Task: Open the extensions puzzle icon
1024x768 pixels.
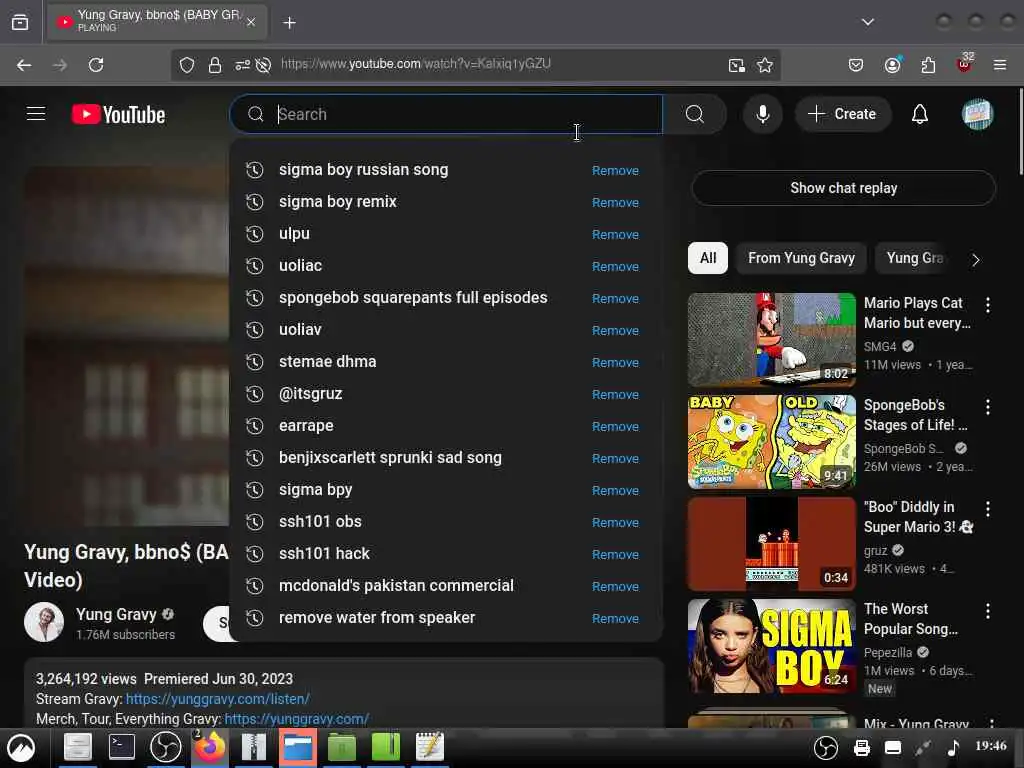Action: (x=928, y=65)
